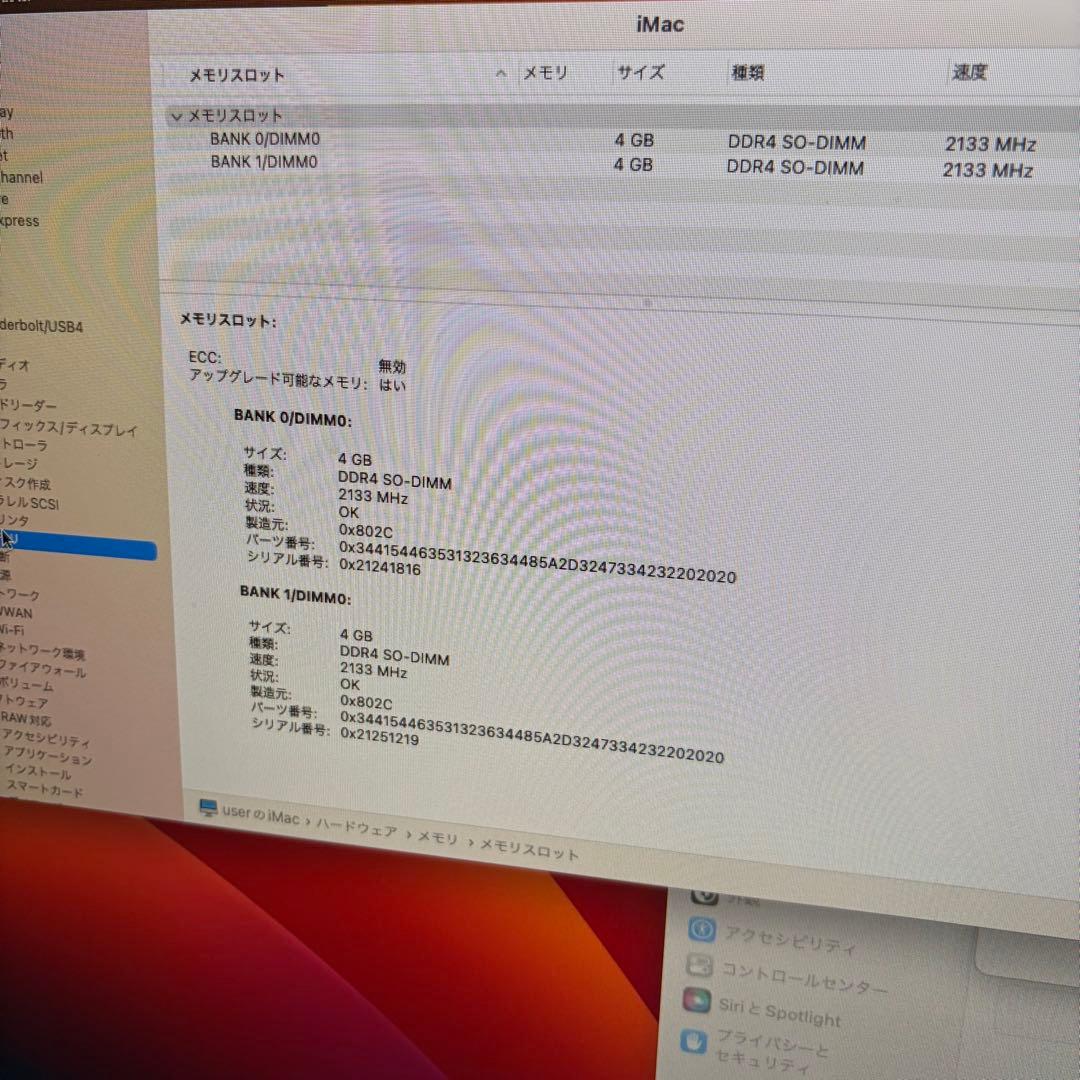Viewport: 1080px width, 1080px height.
Task: Click the computer icon in the path bar
Action: tap(208, 807)
